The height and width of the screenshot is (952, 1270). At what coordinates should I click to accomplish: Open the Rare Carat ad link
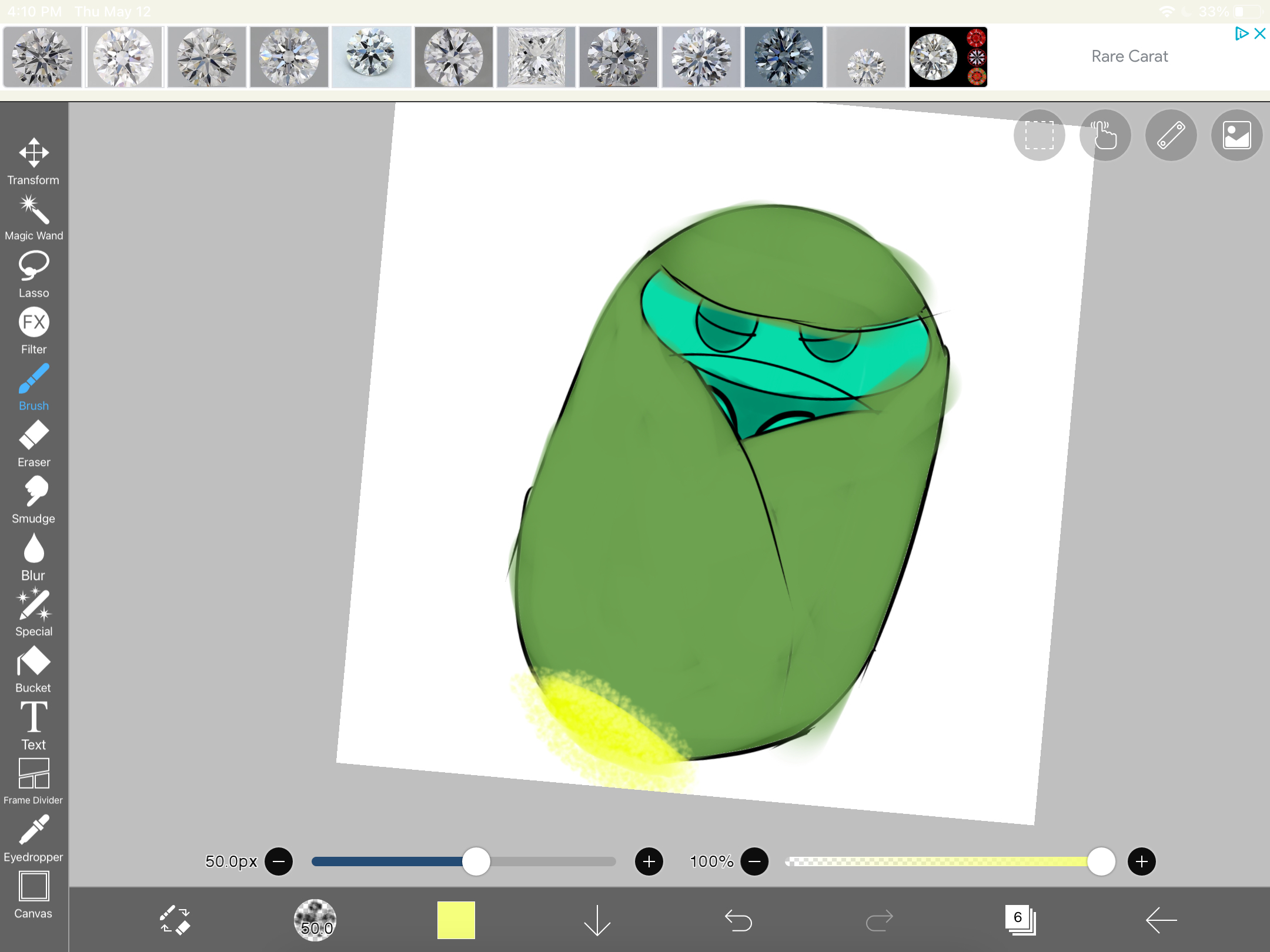[1129, 56]
